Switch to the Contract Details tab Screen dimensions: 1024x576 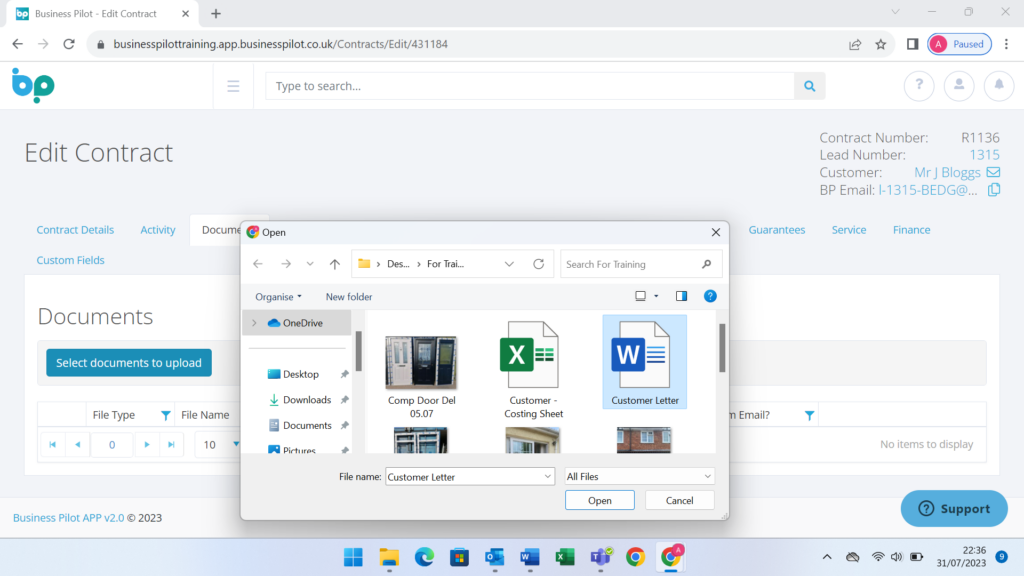tap(75, 230)
